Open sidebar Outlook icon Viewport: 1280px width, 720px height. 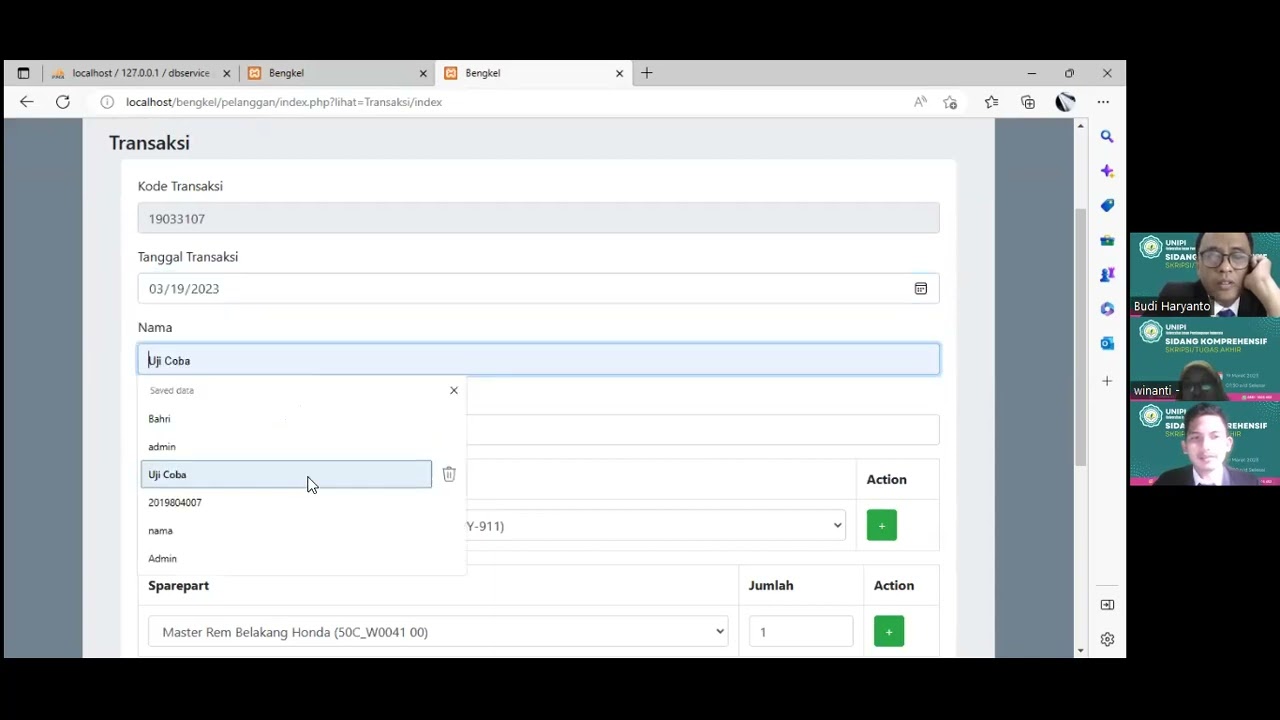coord(1107,343)
